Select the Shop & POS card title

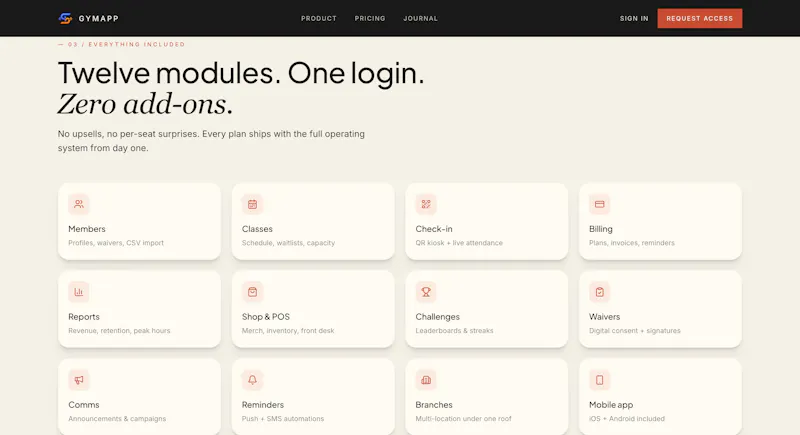(x=266, y=317)
